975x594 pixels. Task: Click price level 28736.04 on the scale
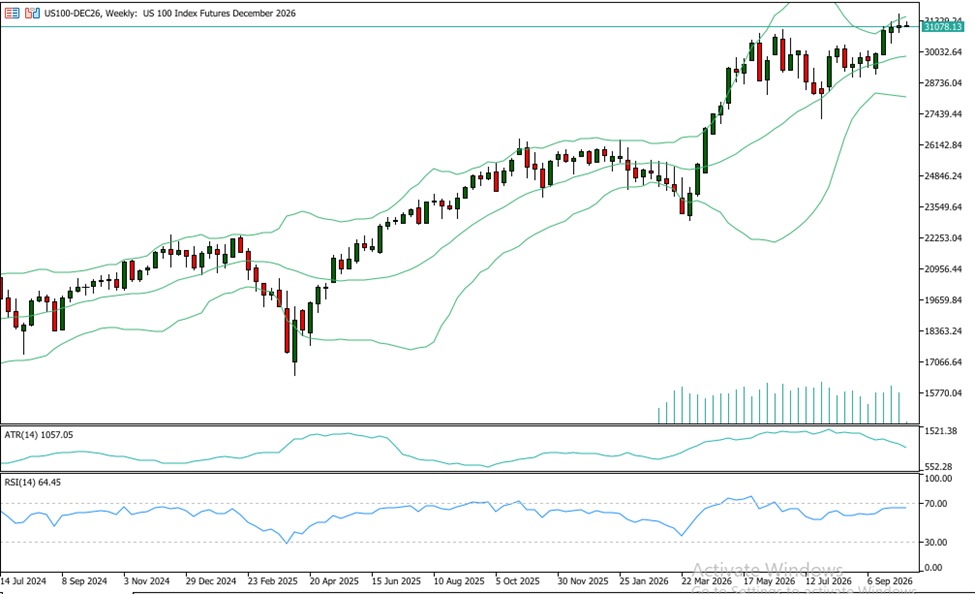943,83
